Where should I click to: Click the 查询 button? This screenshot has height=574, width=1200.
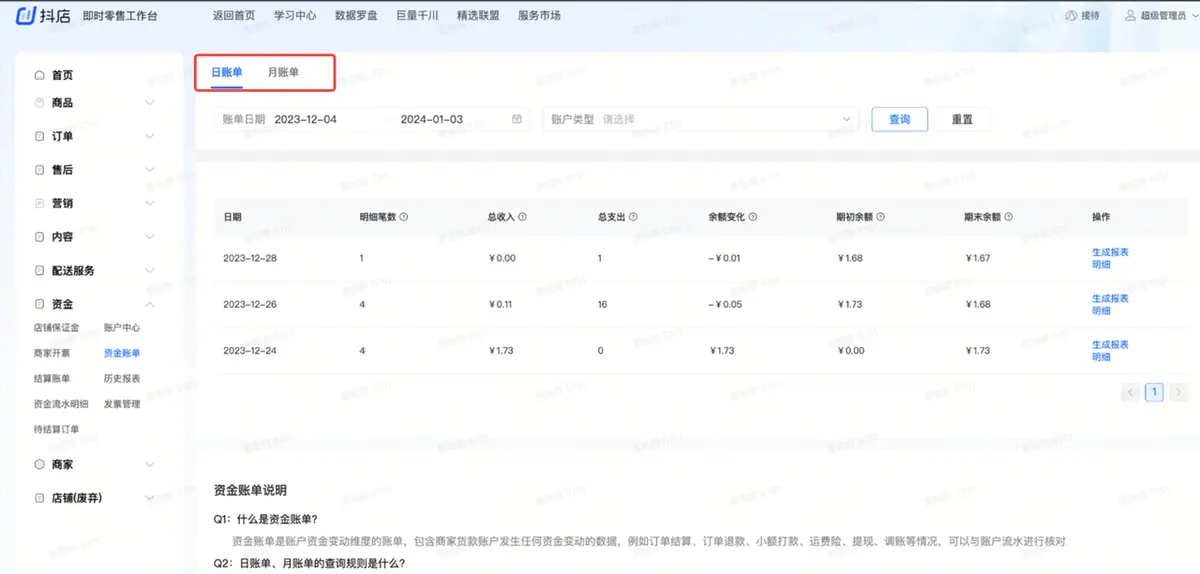(900, 119)
